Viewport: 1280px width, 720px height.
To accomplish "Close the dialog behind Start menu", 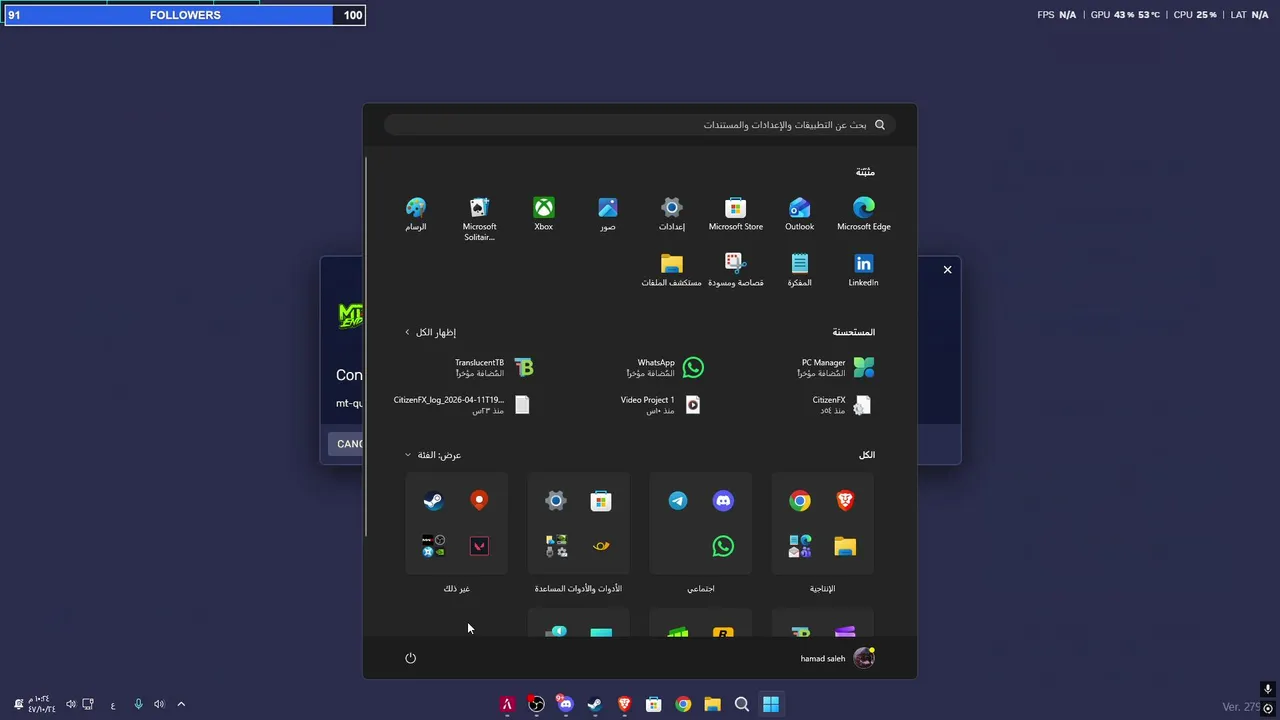I will [x=947, y=269].
